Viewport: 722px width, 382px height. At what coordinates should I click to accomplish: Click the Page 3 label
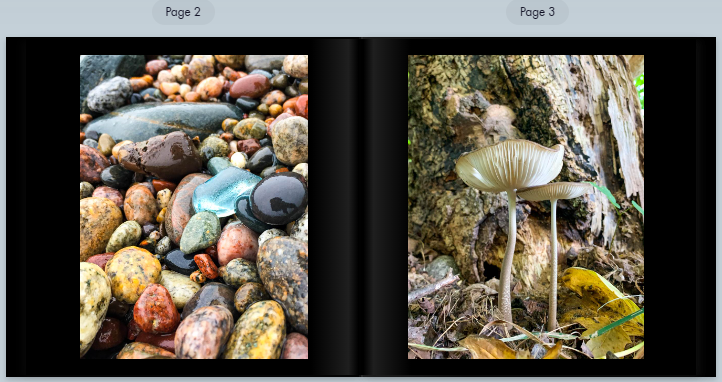[x=537, y=12]
